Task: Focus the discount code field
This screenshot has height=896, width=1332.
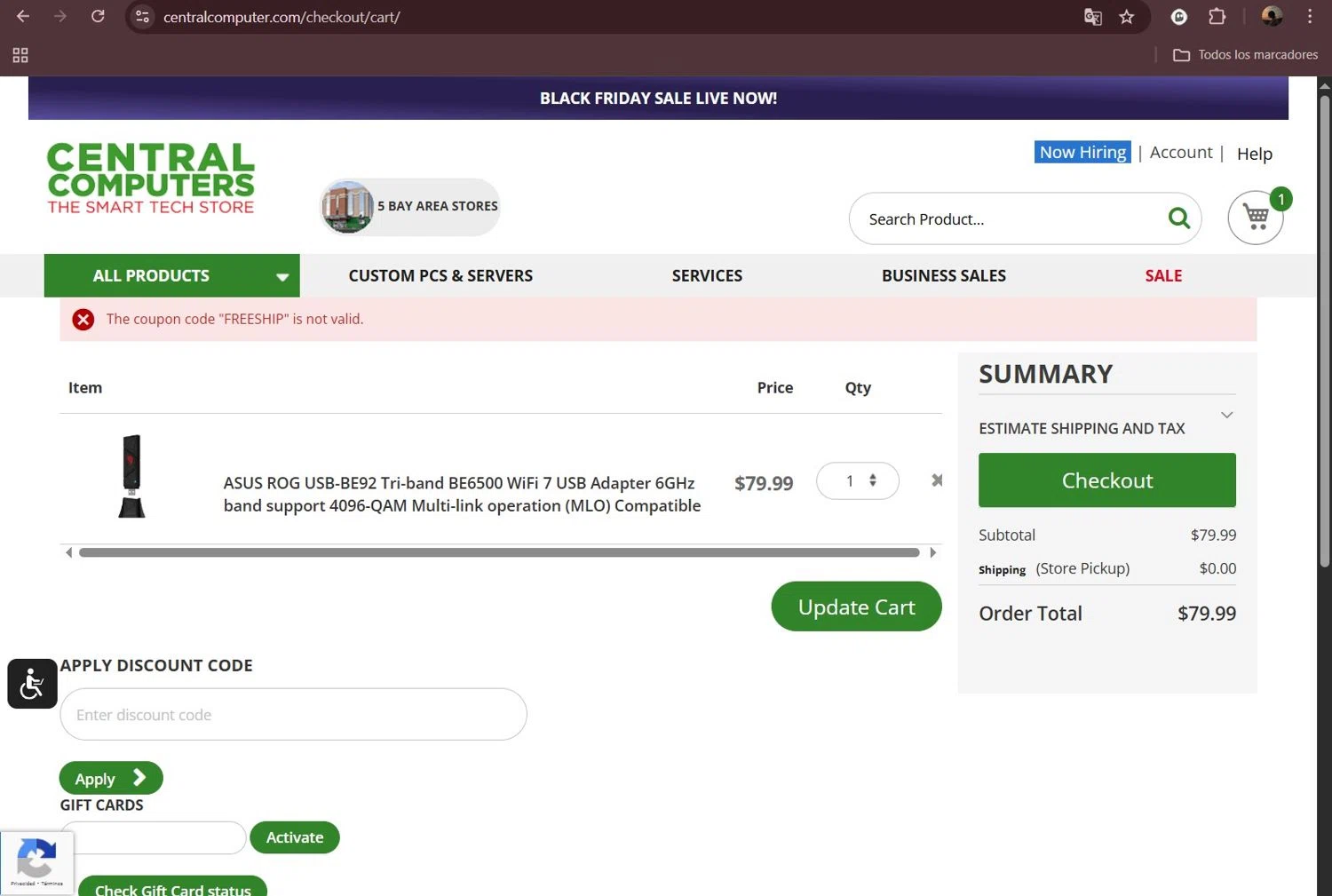Action: click(x=293, y=715)
